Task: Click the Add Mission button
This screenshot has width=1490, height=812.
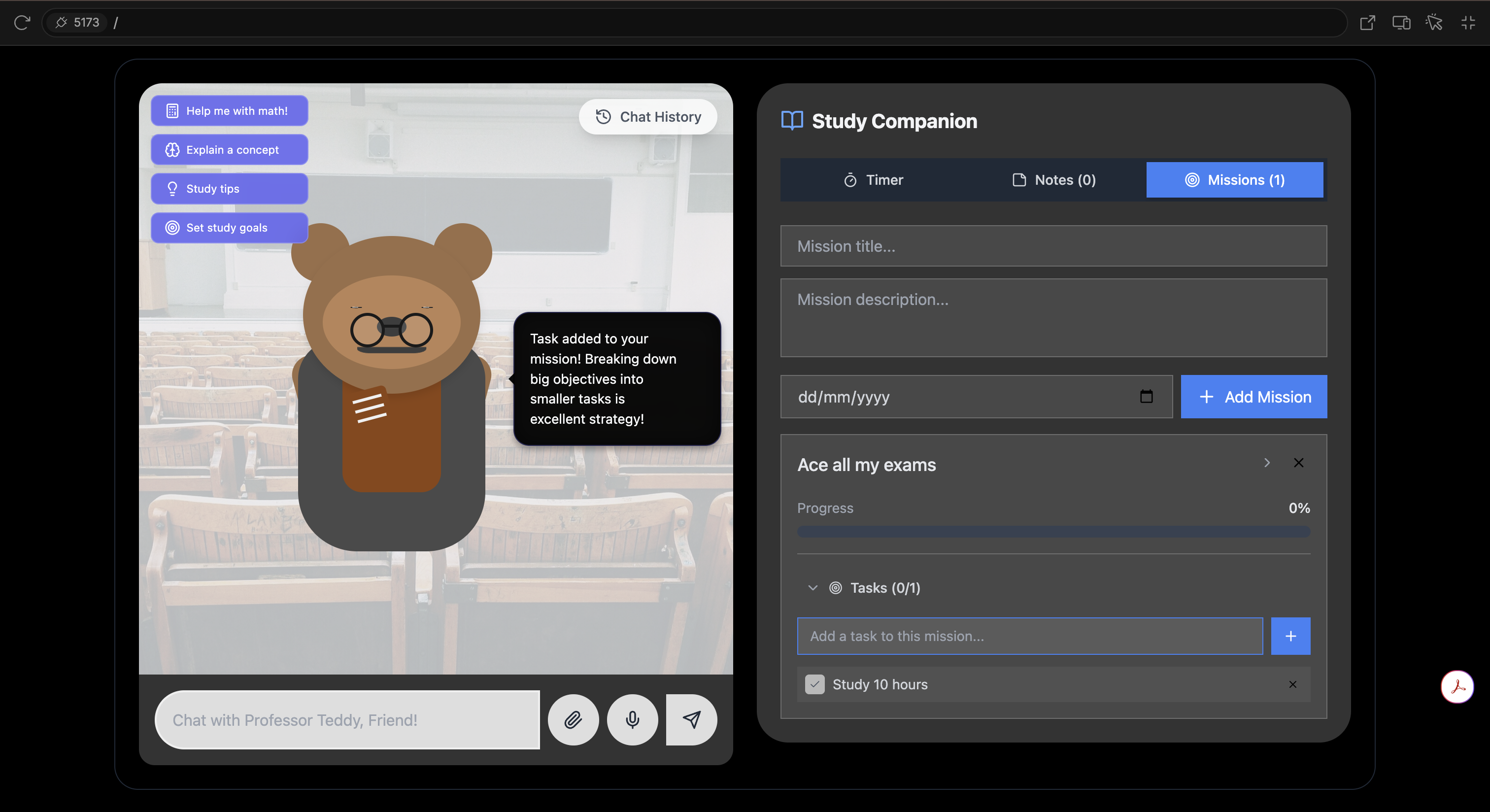Action: pos(1253,397)
